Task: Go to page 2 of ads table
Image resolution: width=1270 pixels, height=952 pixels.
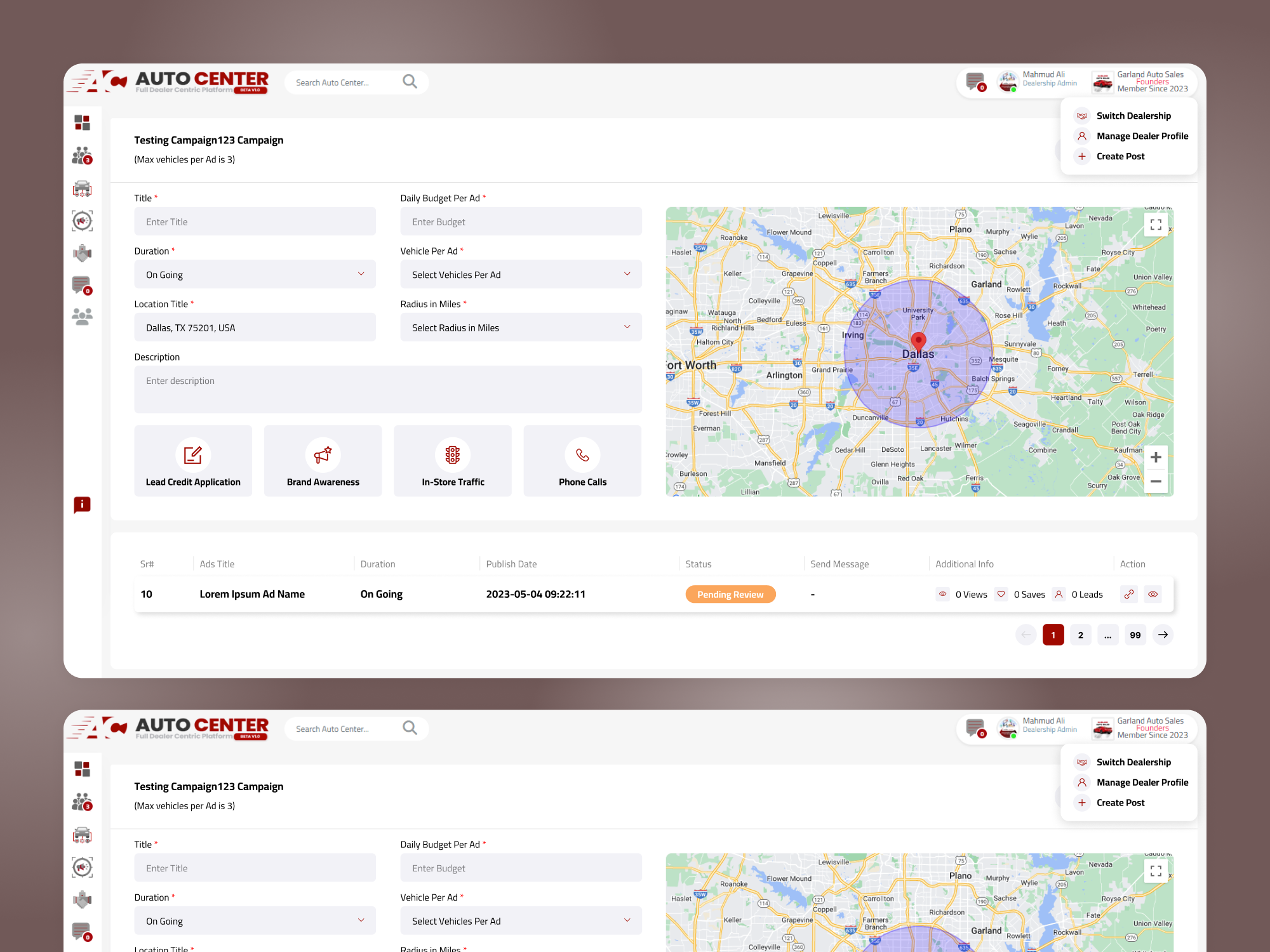Action: [1081, 635]
